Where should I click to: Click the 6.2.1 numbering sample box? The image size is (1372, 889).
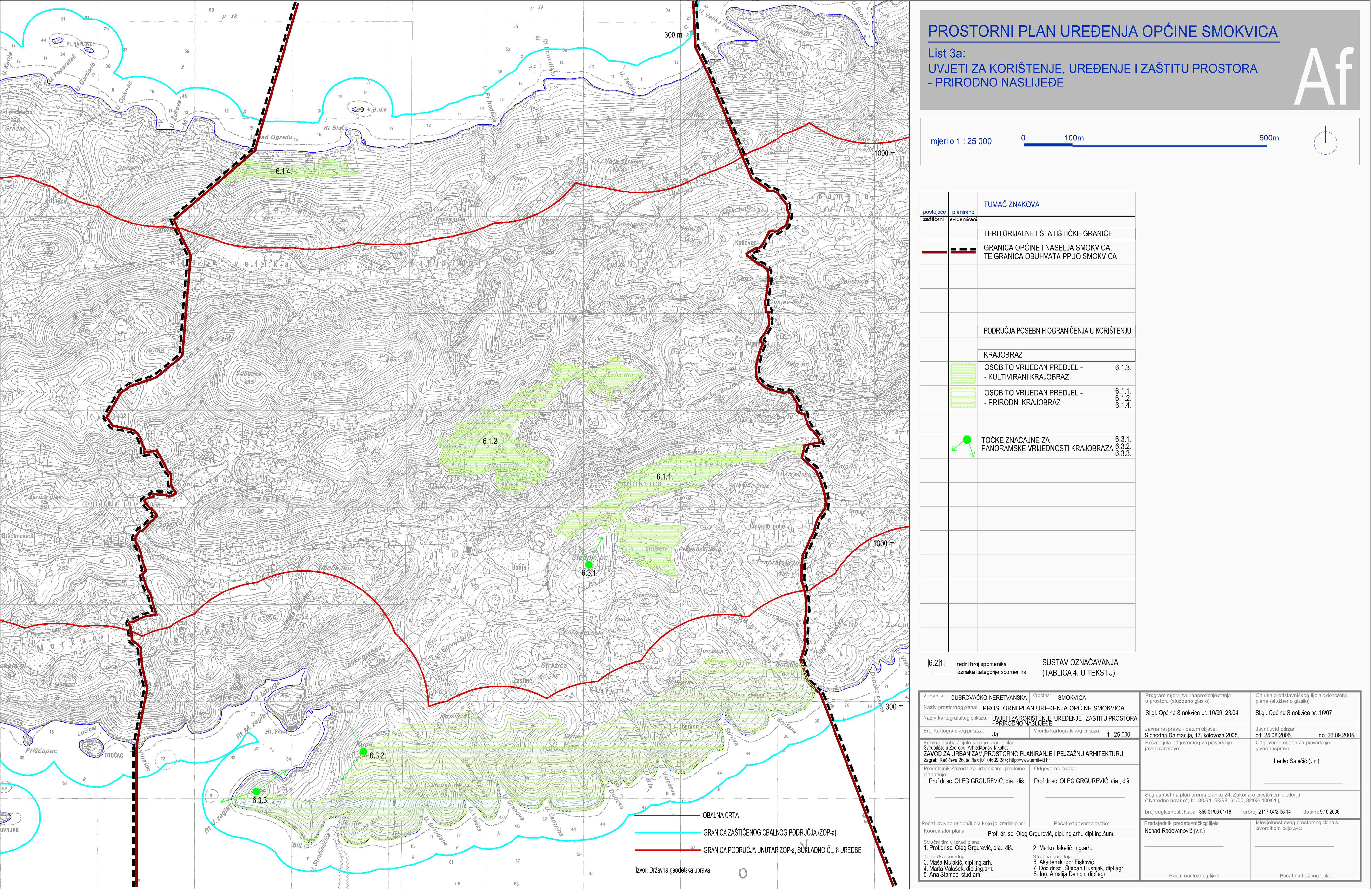coord(936,663)
